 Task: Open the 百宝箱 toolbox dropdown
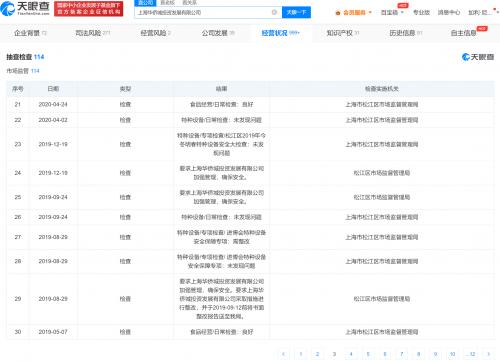click(392, 13)
